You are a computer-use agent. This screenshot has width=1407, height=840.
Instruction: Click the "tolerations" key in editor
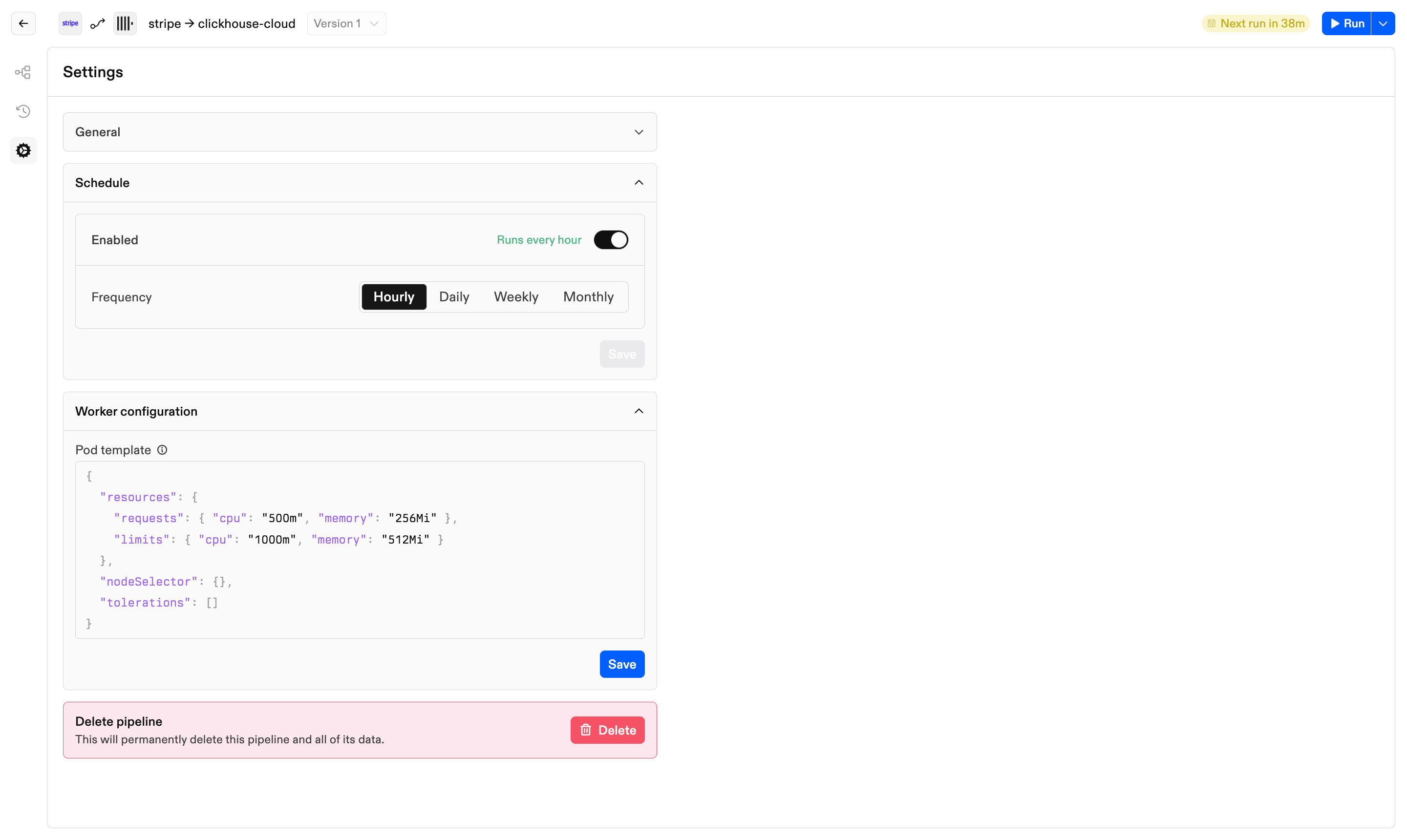click(x=145, y=603)
